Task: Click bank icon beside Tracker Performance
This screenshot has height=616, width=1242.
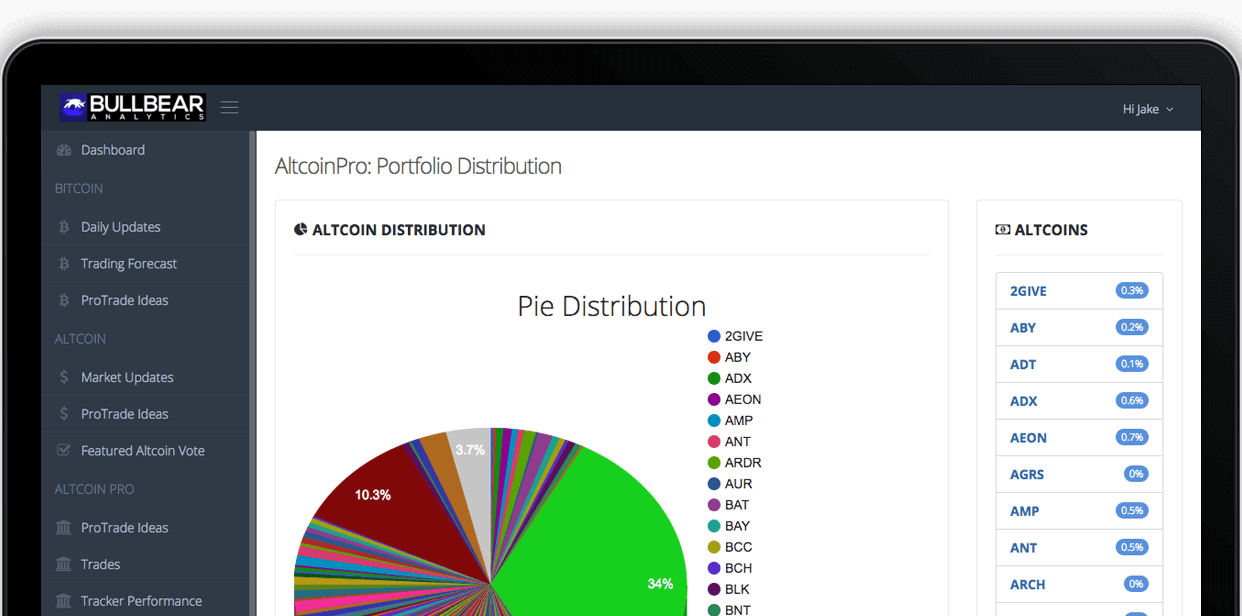Action: pyautogui.click(x=64, y=601)
